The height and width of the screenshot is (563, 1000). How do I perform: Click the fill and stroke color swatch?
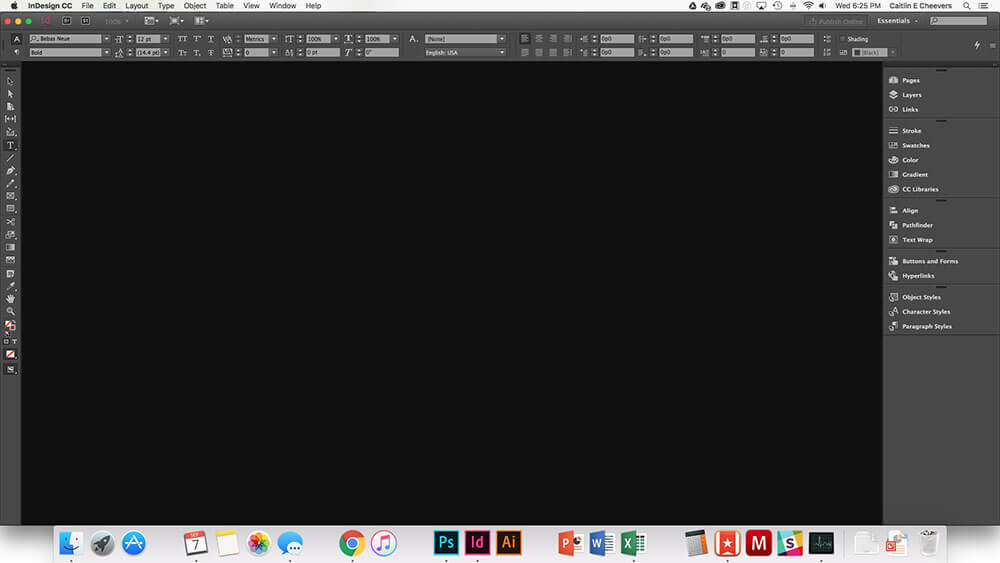pos(10,325)
